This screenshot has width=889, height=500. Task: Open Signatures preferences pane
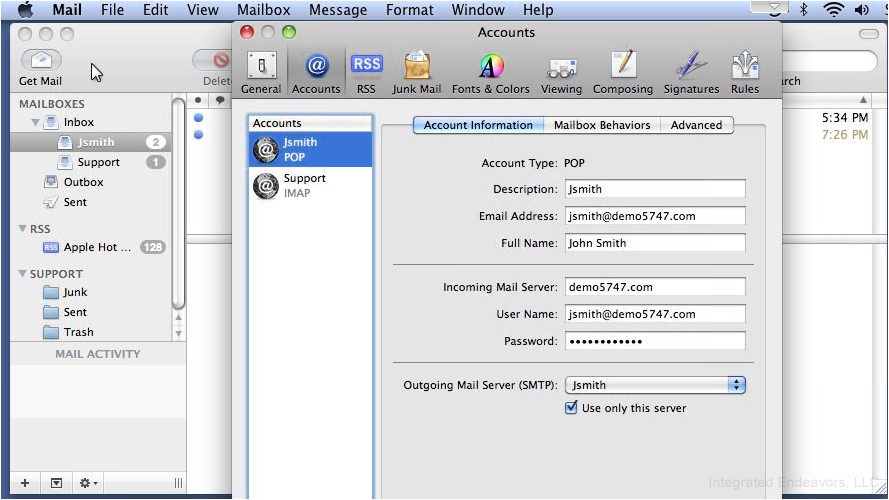coord(691,73)
